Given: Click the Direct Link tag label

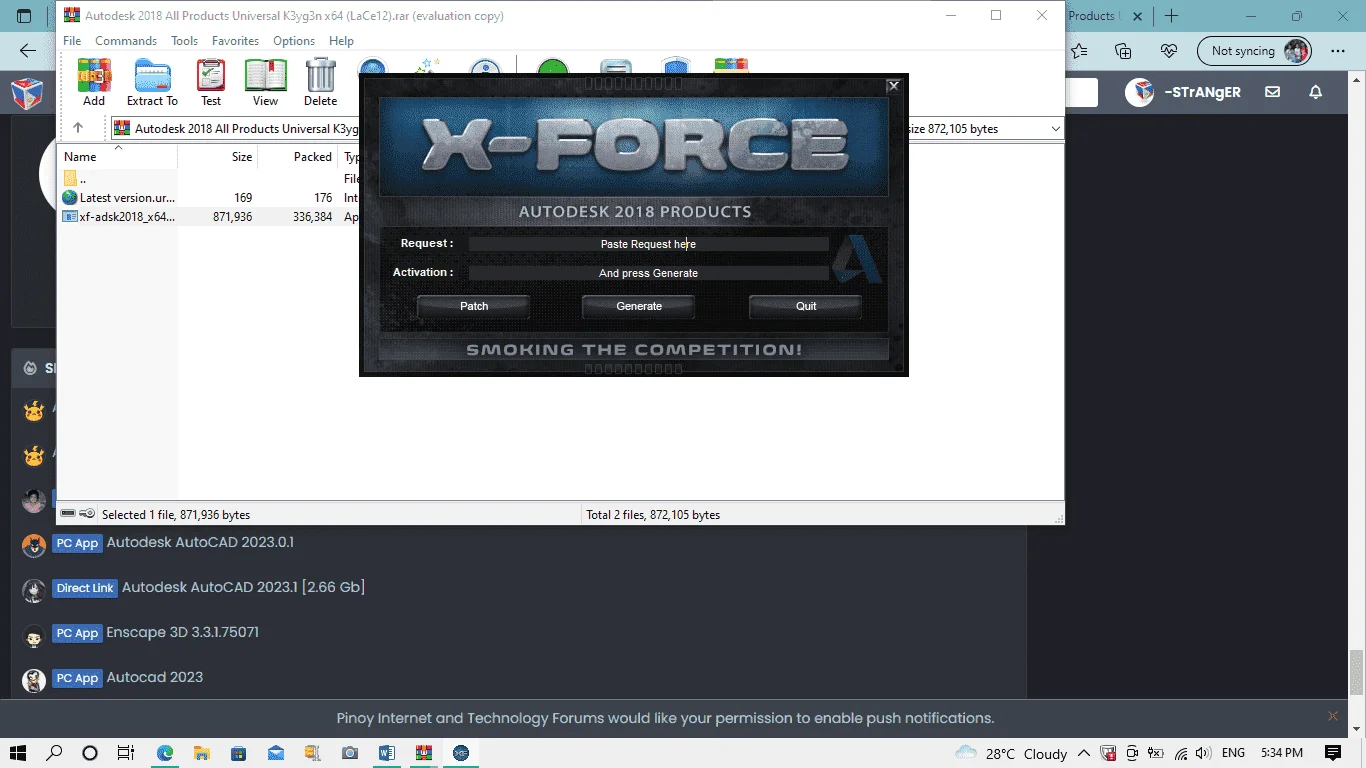Looking at the screenshot, I should tap(85, 588).
